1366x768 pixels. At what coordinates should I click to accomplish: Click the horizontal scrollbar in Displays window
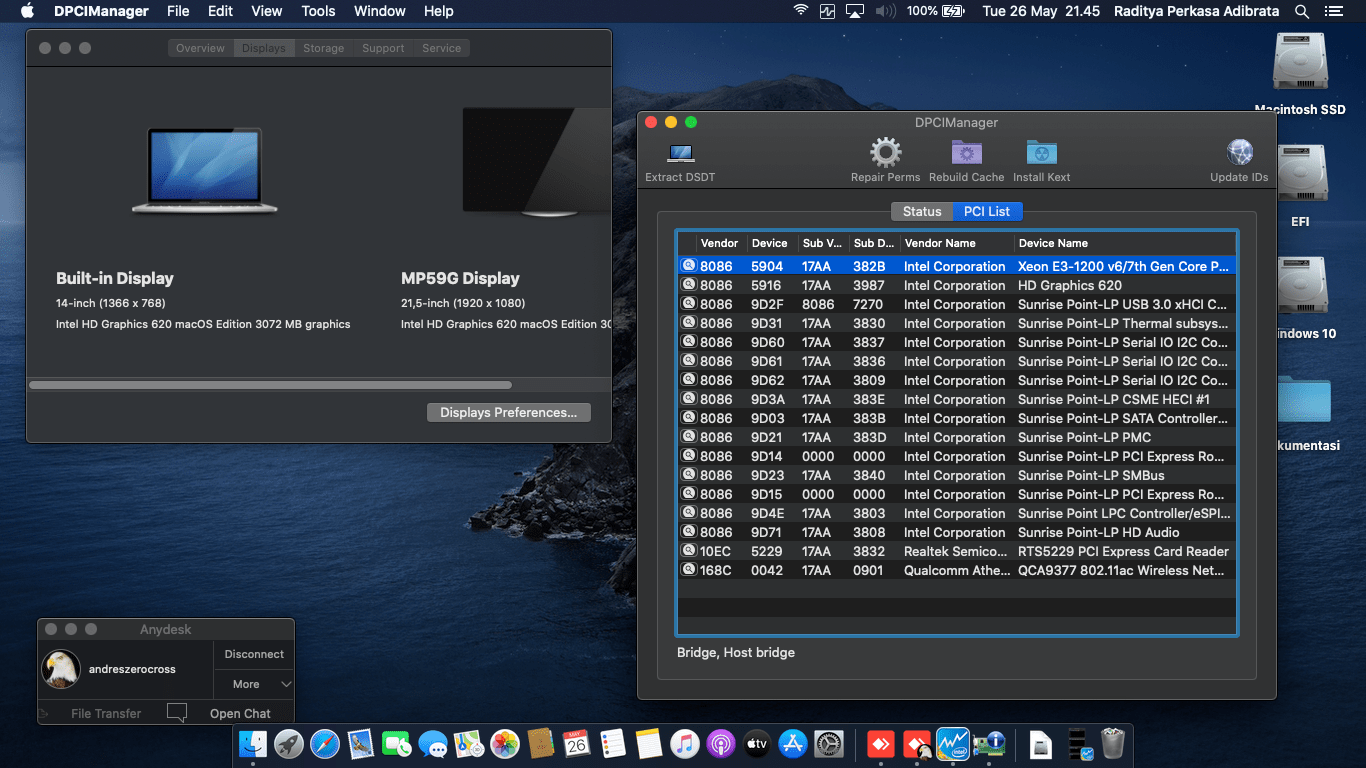point(270,384)
